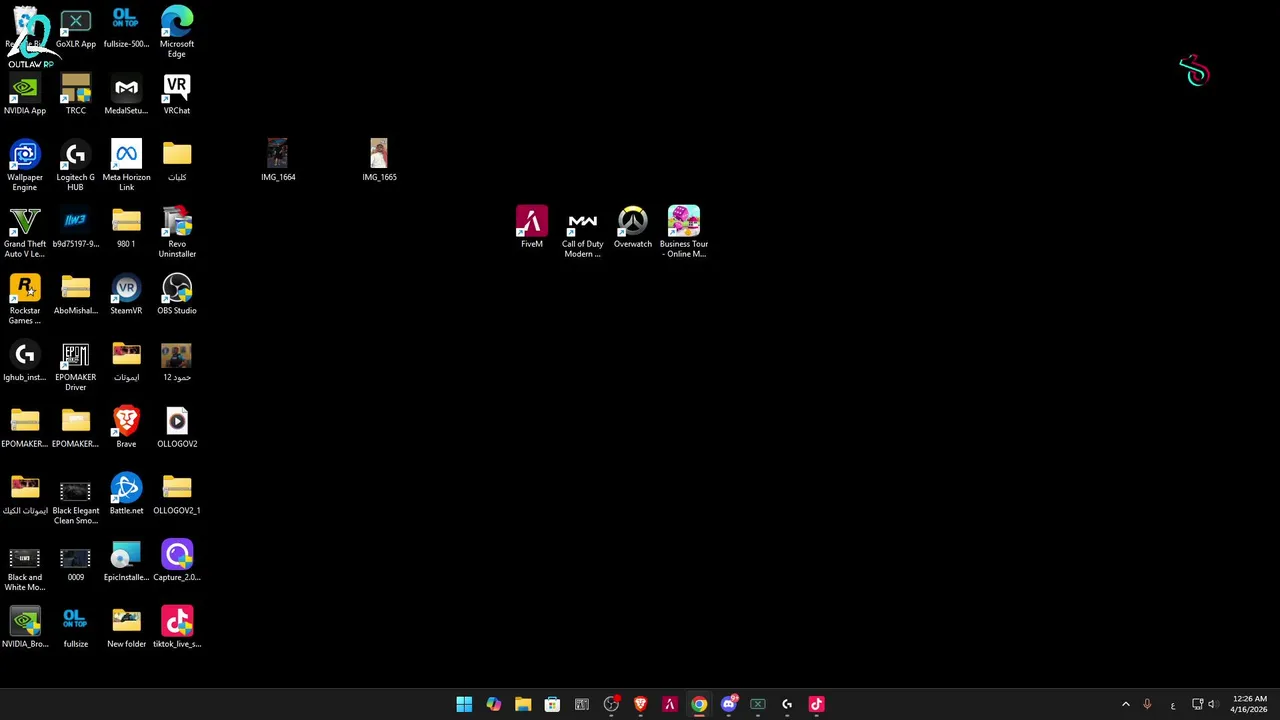Select the FiveM desktop shortcut
The image size is (1280, 720).
[532, 228]
